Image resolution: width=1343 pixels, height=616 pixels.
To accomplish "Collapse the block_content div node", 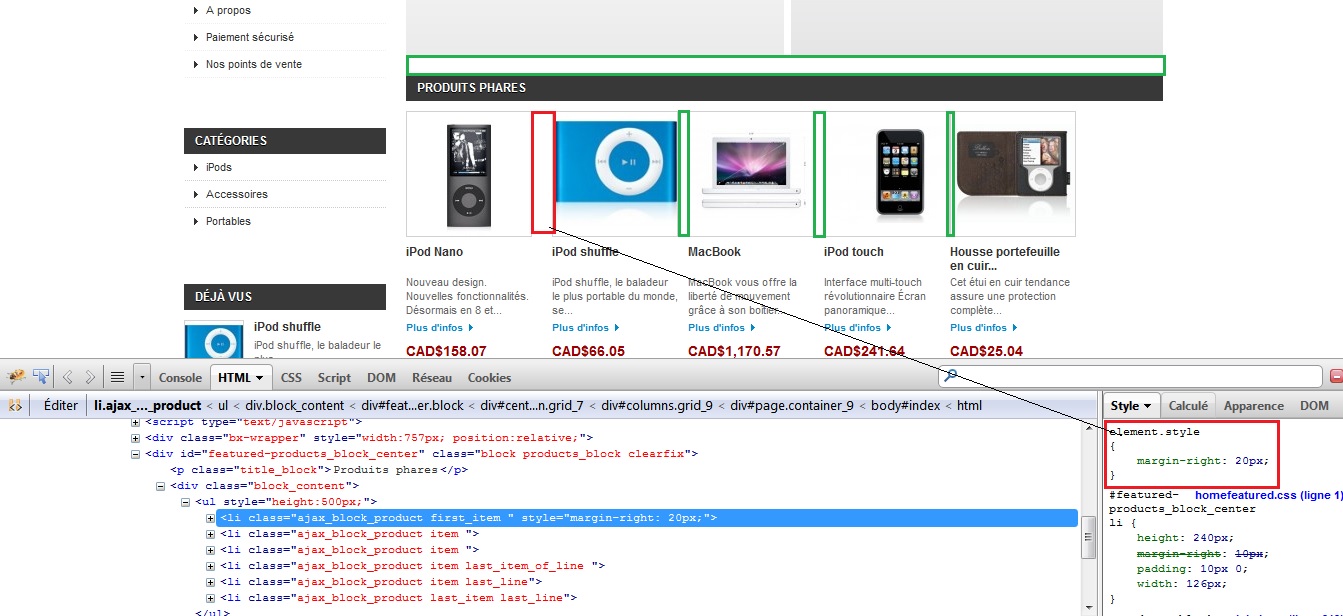I will 160,486.
